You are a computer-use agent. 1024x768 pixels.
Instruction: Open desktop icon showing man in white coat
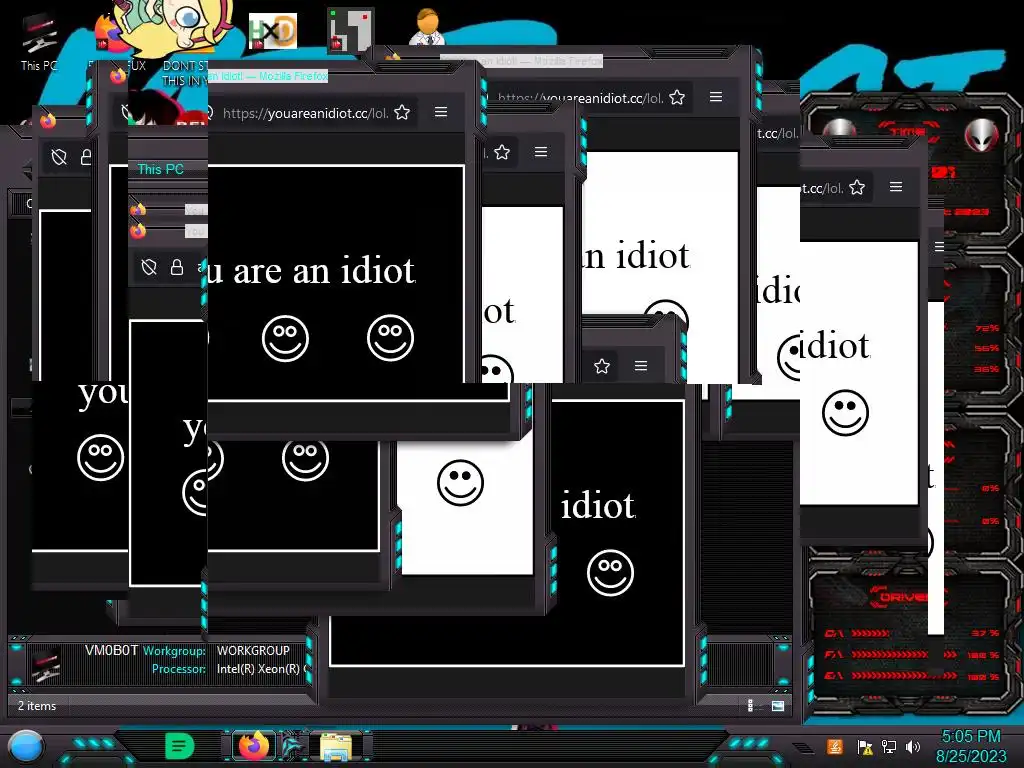coord(427,26)
